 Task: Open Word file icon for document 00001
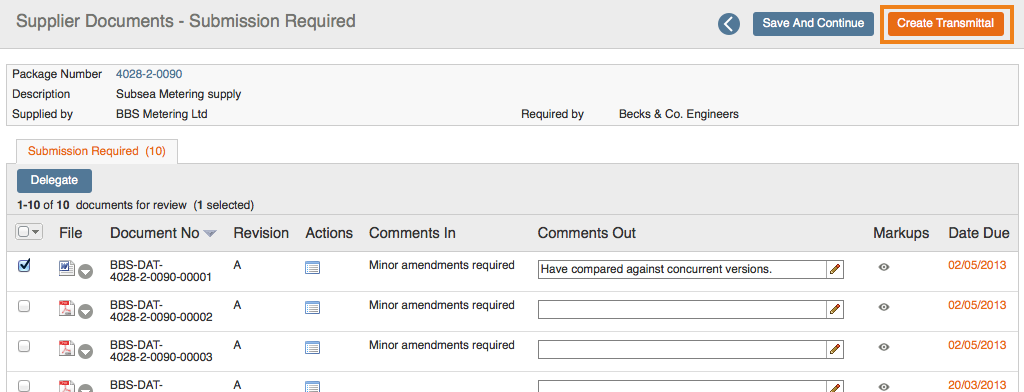pyautogui.click(x=67, y=268)
